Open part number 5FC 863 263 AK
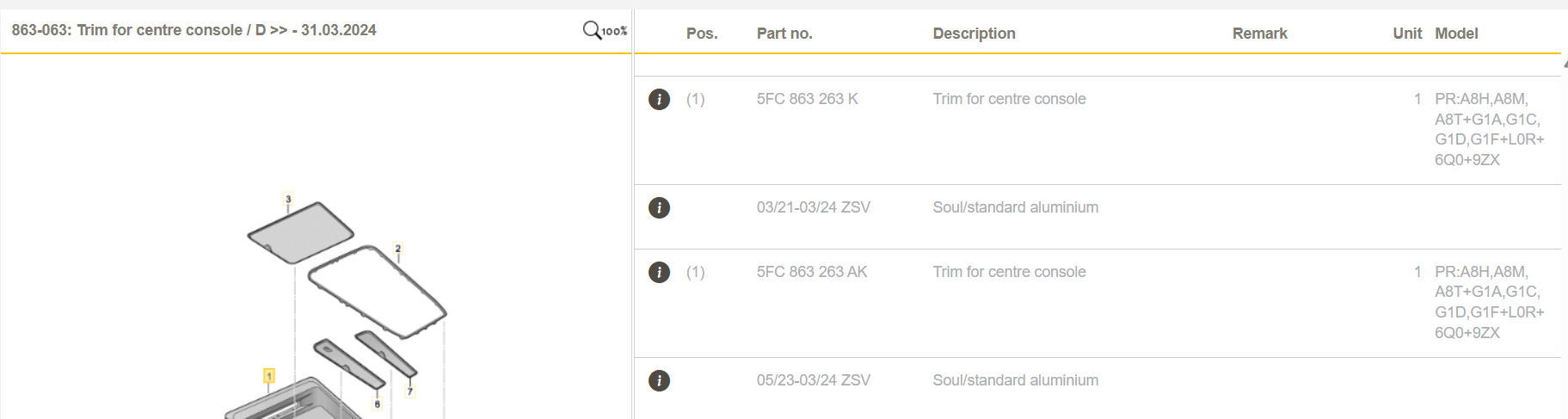 tap(811, 272)
